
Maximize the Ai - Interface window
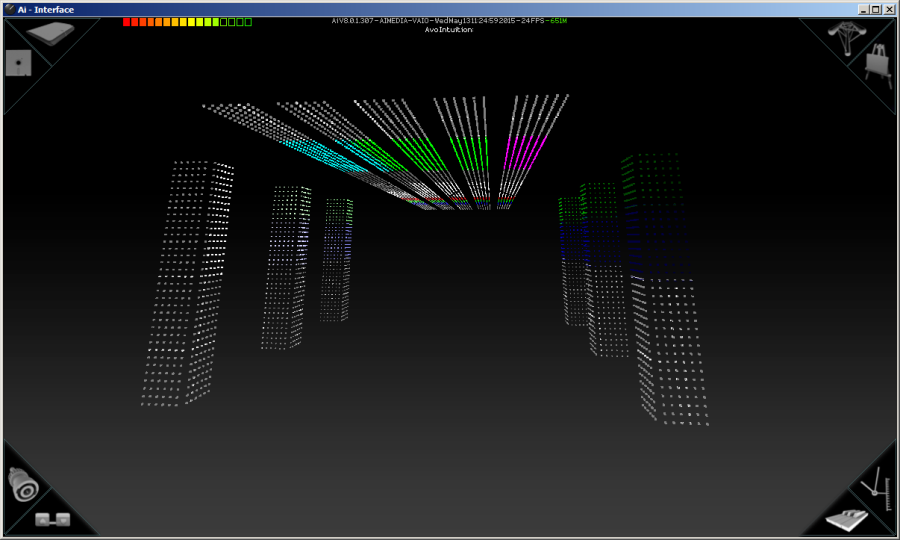(x=875, y=9)
